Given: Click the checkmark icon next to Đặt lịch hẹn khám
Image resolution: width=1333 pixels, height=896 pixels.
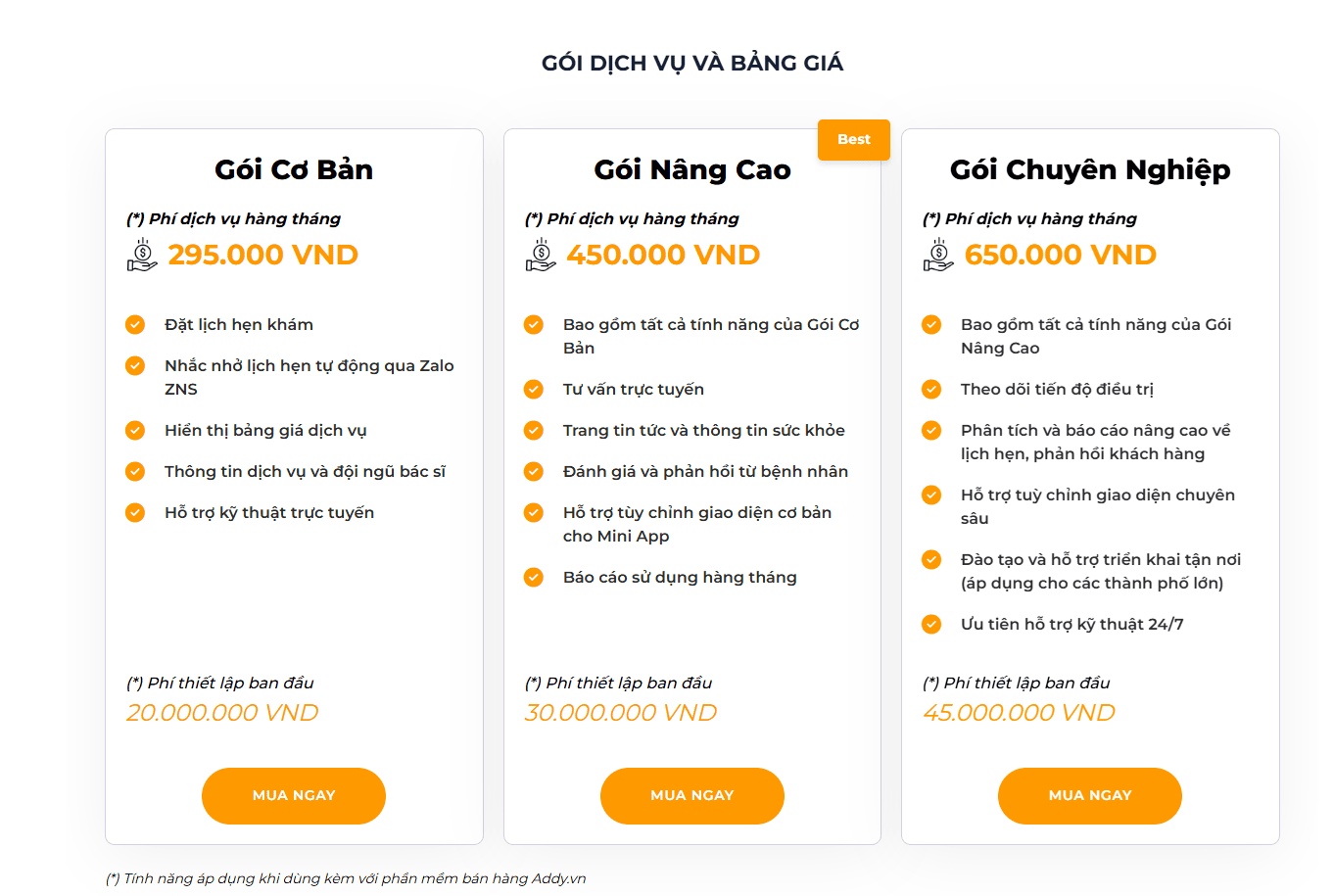Looking at the screenshot, I should click(x=135, y=324).
